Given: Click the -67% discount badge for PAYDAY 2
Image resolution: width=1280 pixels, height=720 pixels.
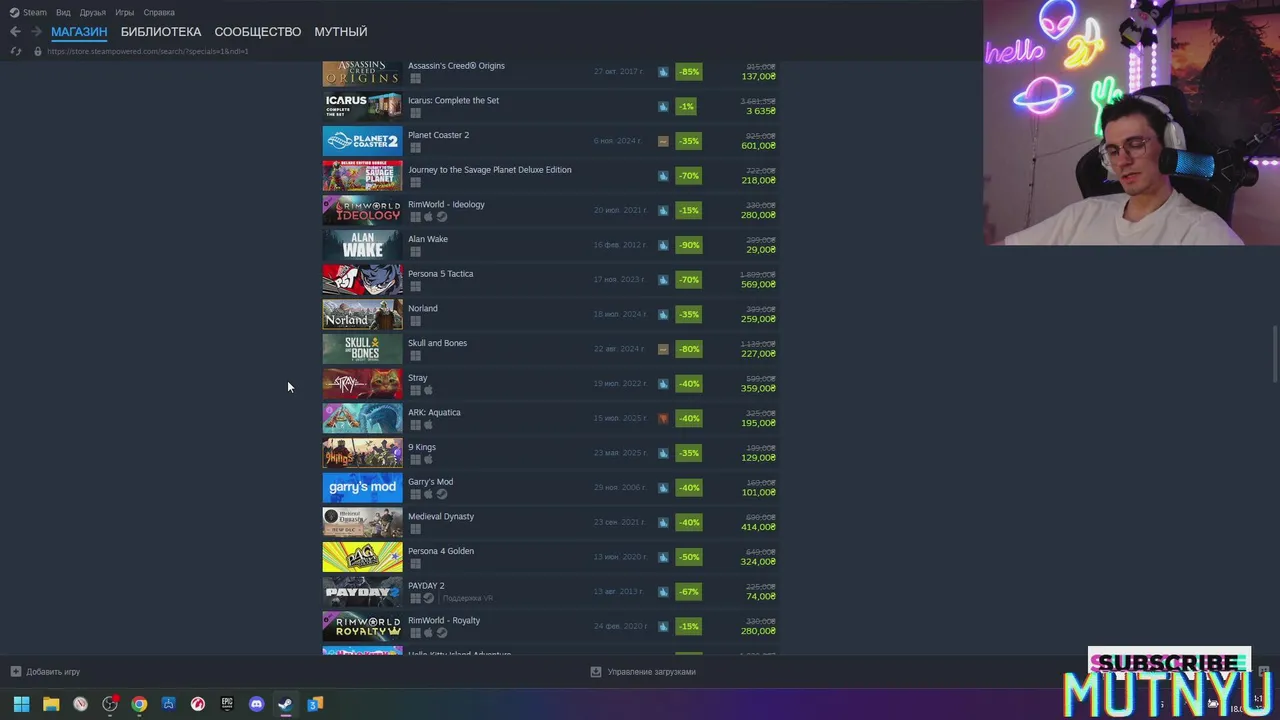Looking at the screenshot, I should [x=688, y=592].
